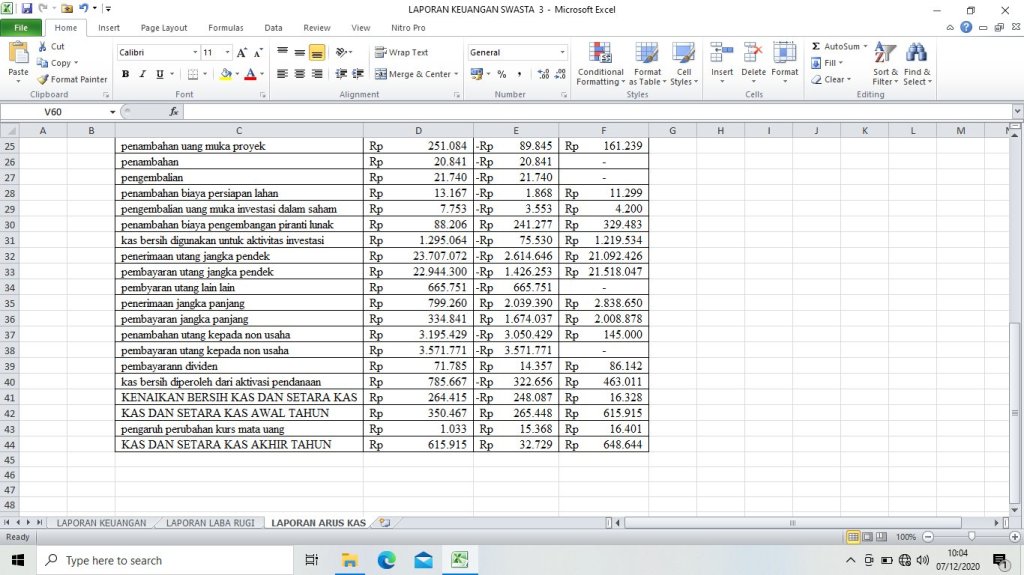Viewport: 1024px width, 575px height.
Task: Expand the General number format dropdown
Action: [562, 53]
